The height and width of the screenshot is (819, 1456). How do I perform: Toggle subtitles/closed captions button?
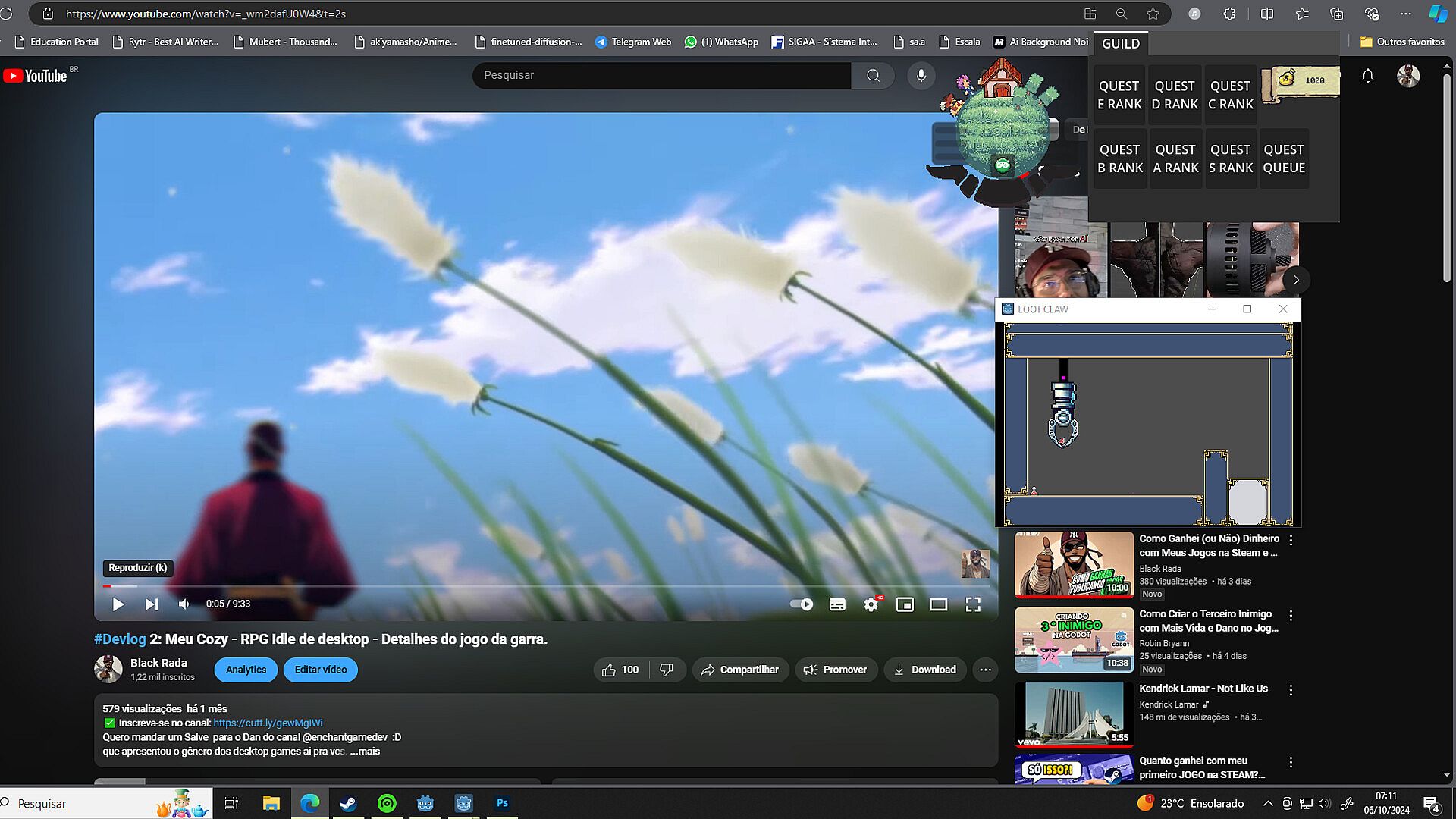837,604
